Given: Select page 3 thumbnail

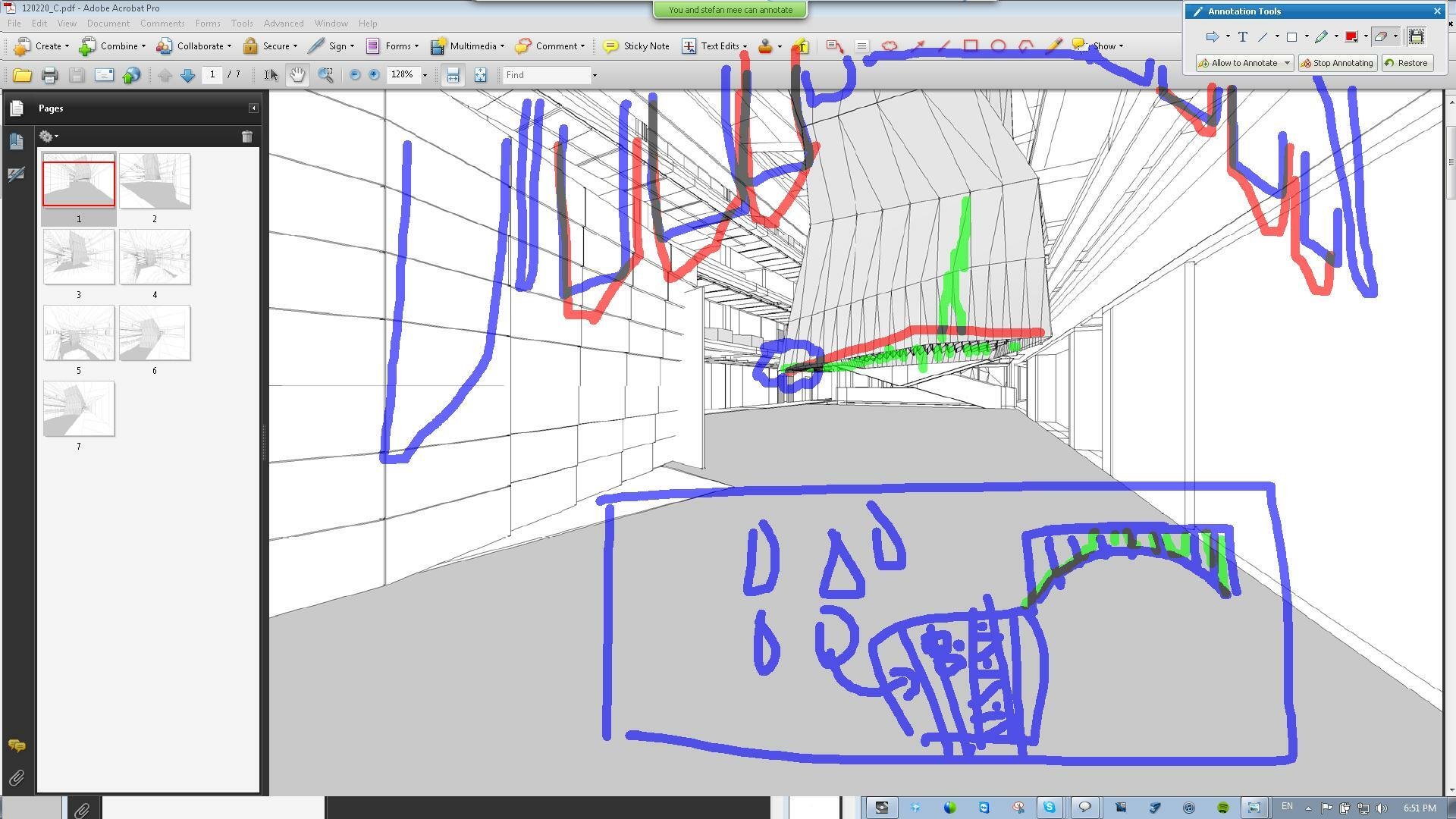Looking at the screenshot, I should coord(79,257).
